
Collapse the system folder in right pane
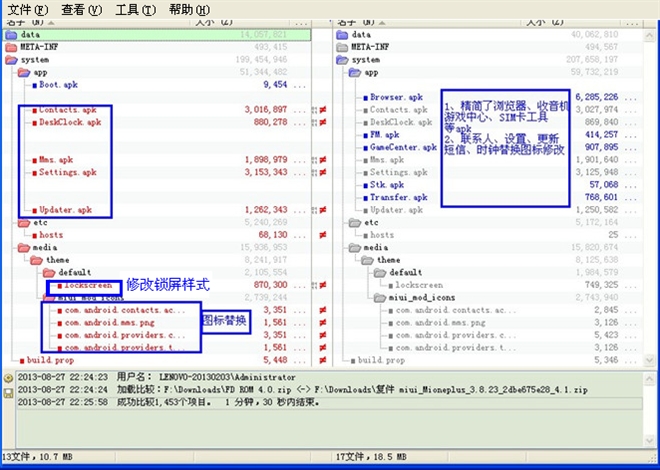(342, 60)
